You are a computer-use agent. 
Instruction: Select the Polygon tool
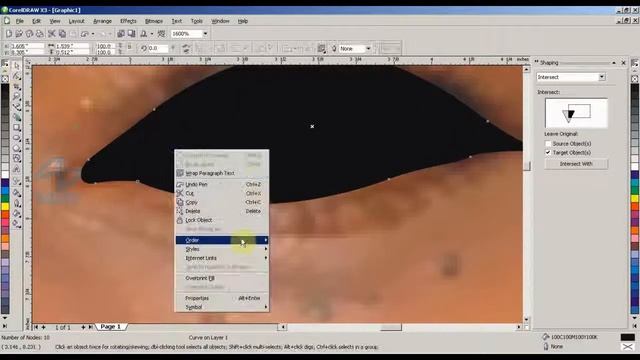coord(17,148)
